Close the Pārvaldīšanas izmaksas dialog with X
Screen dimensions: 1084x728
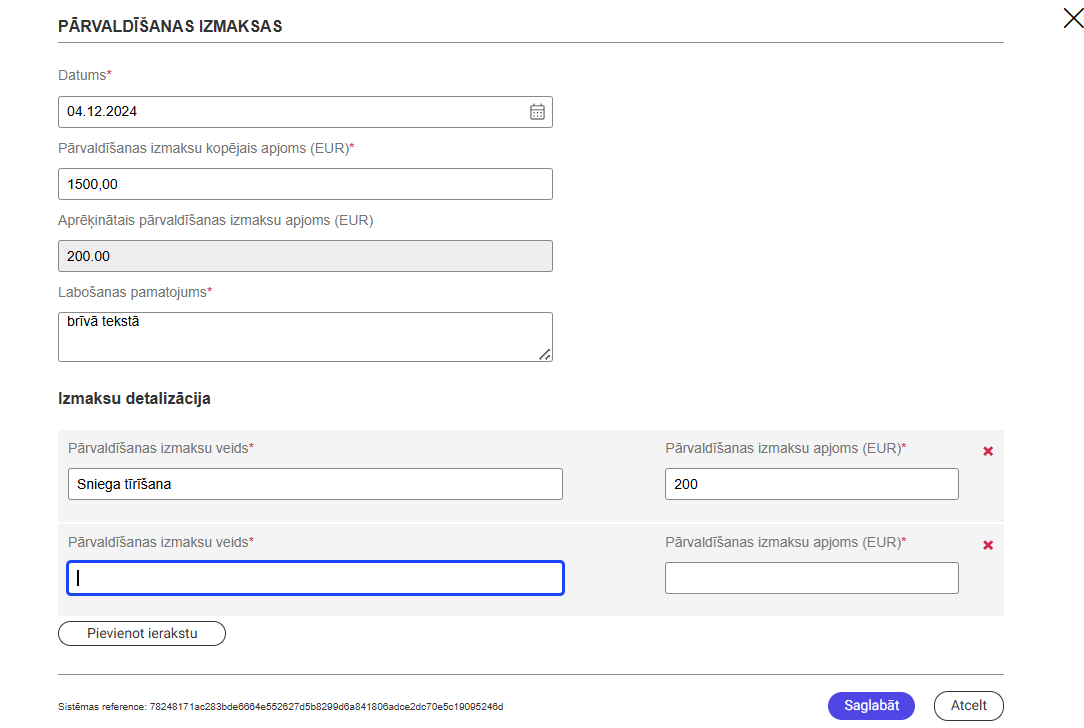[x=1073, y=17]
